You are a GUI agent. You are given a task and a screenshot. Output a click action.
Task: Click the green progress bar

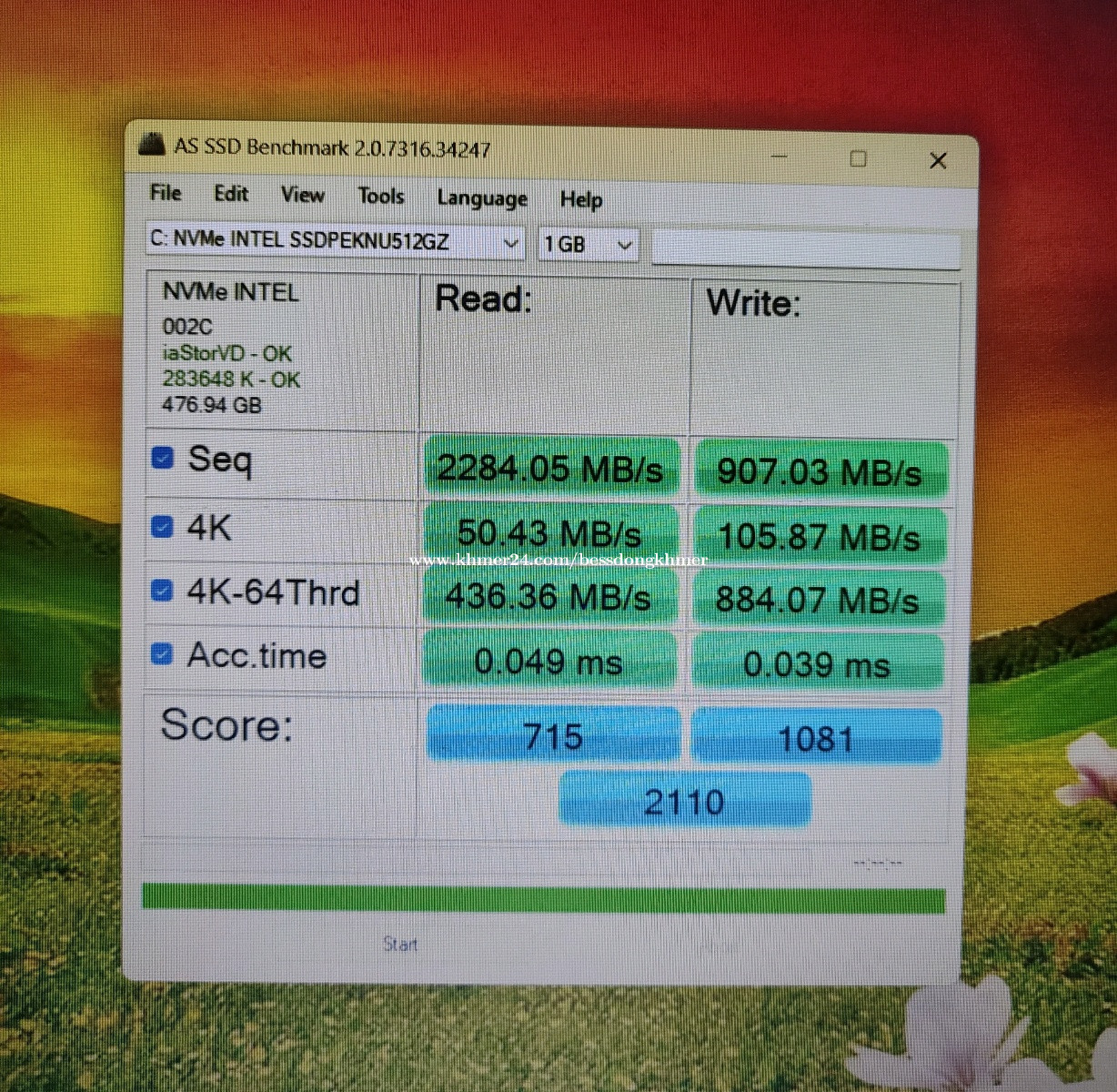(x=543, y=898)
